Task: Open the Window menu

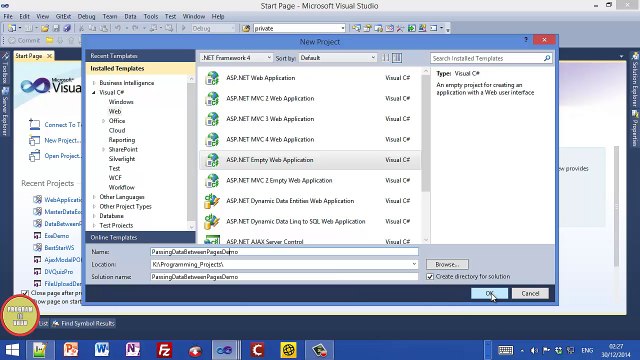Action: (x=193, y=16)
